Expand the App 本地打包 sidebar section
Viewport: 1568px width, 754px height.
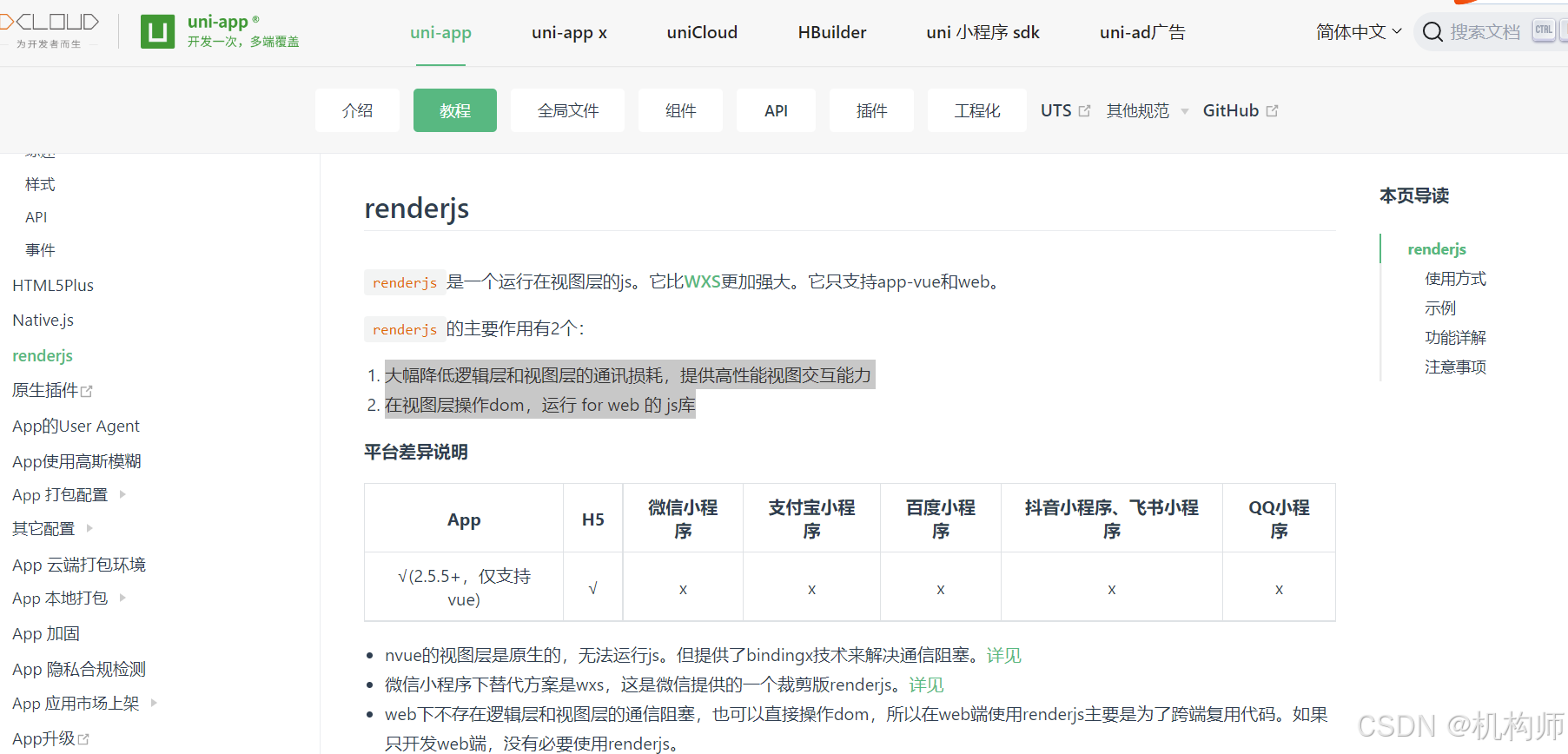(122, 598)
